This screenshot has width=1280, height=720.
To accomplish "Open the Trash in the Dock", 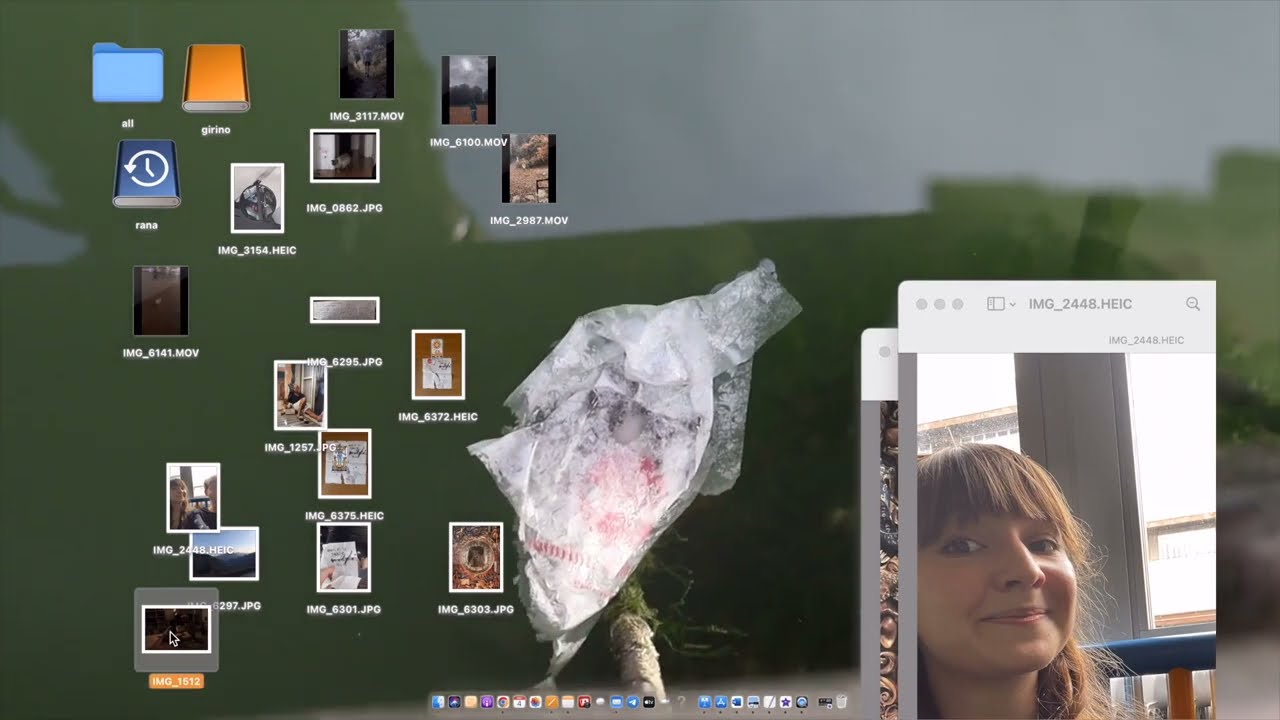I will click(x=841, y=702).
